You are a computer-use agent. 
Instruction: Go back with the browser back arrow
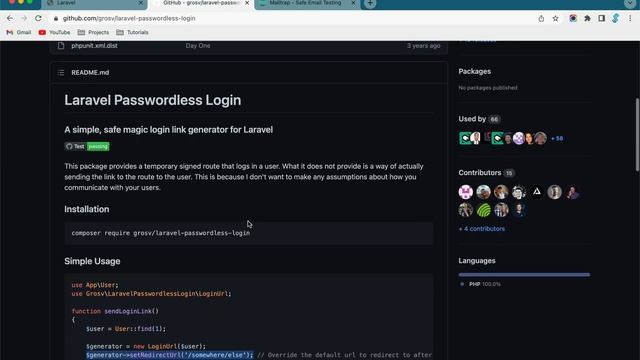tap(10, 18)
